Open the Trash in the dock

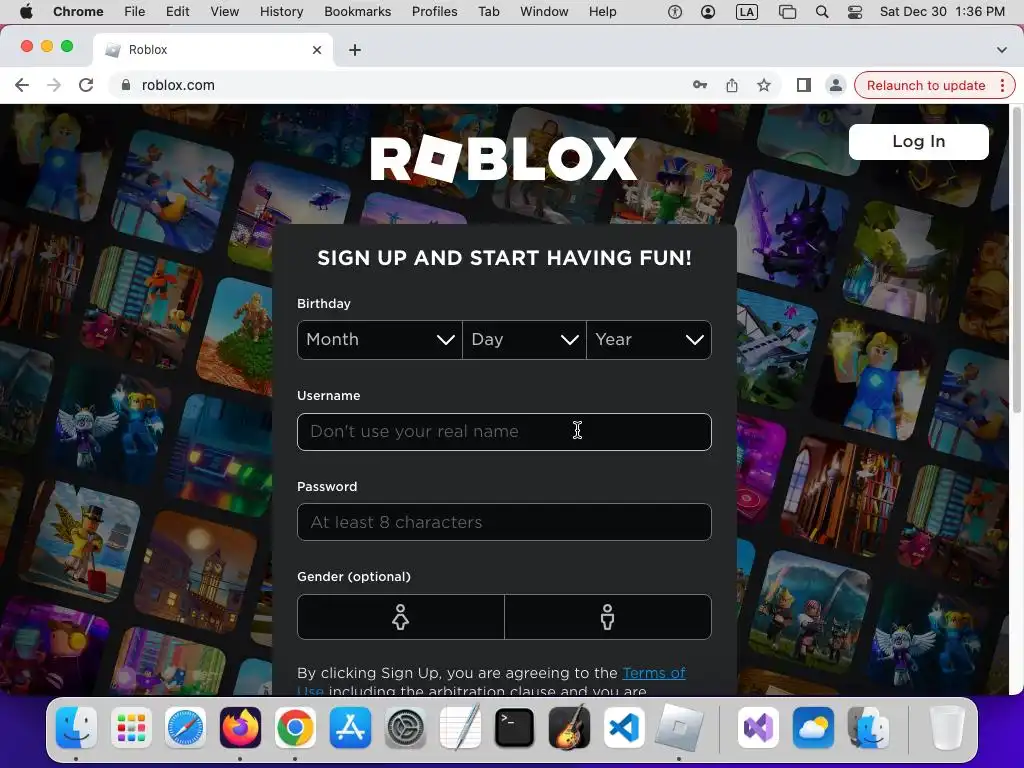[x=947, y=728]
